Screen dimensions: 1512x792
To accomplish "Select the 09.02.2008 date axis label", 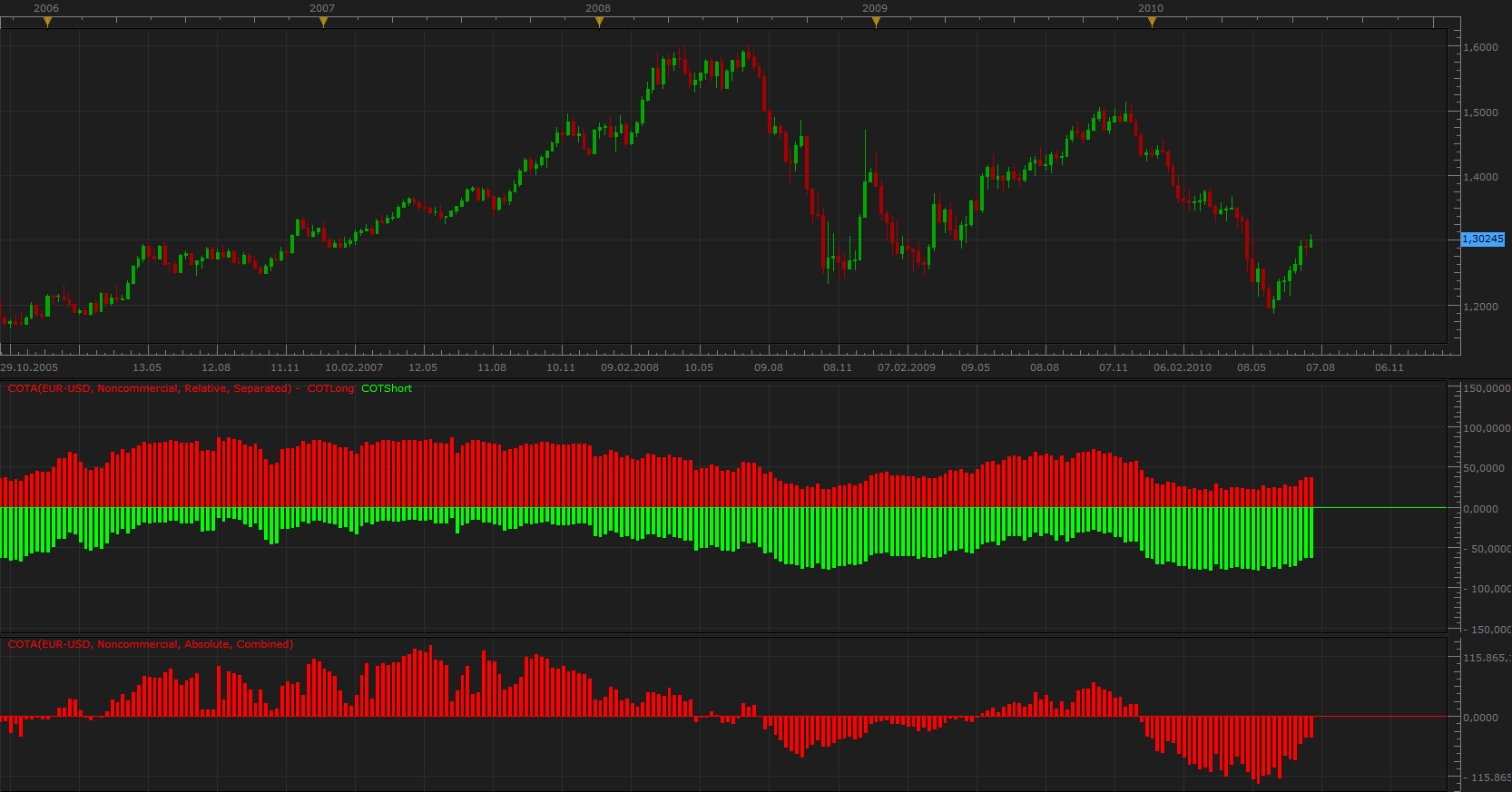I will [x=630, y=367].
